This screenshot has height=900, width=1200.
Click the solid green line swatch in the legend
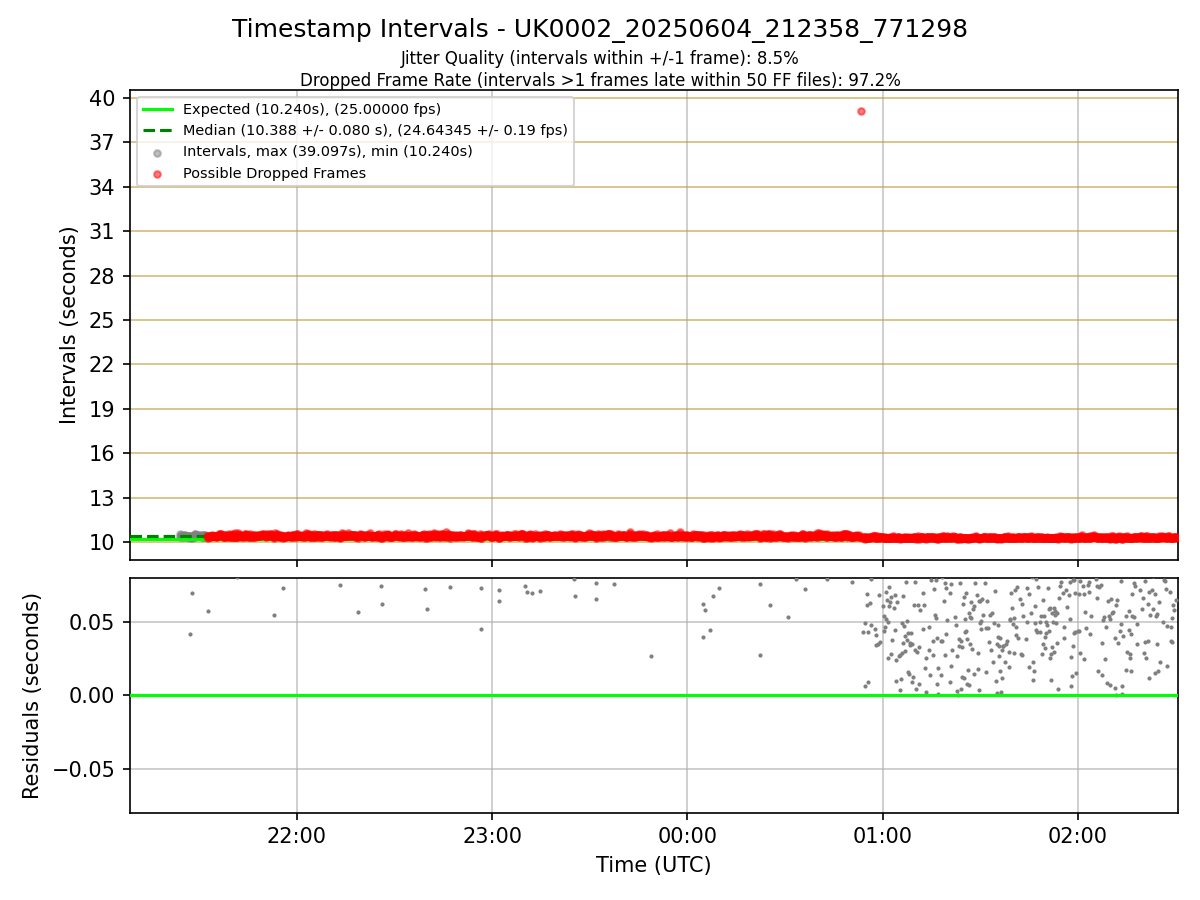pyautogui.click(x=158, y=109)
